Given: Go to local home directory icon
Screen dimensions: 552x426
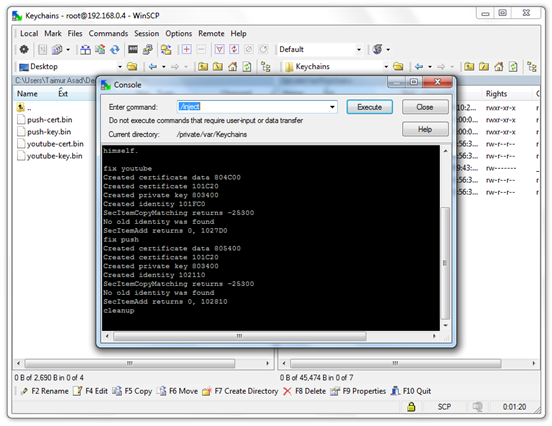Looking at the screenshot, I should pos(232,66).
